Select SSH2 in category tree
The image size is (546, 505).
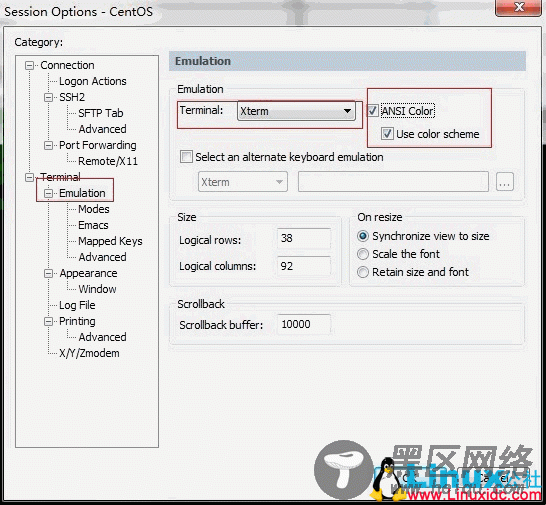coord(72,97)
